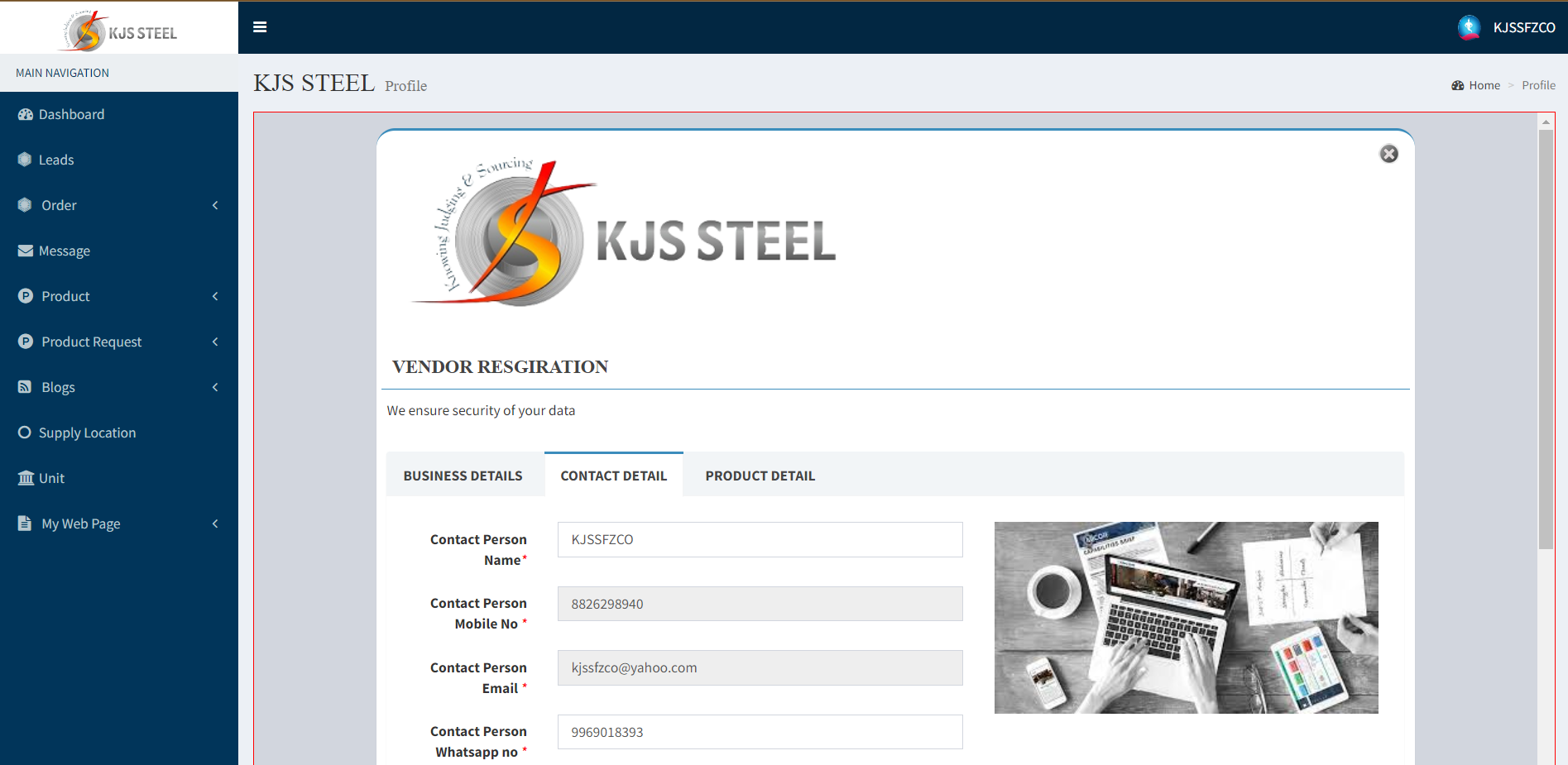Click the Contact Person Mobile No field
Viewport: 1568px width, 765px height.
pyautogui.click(x=760, y=604)
